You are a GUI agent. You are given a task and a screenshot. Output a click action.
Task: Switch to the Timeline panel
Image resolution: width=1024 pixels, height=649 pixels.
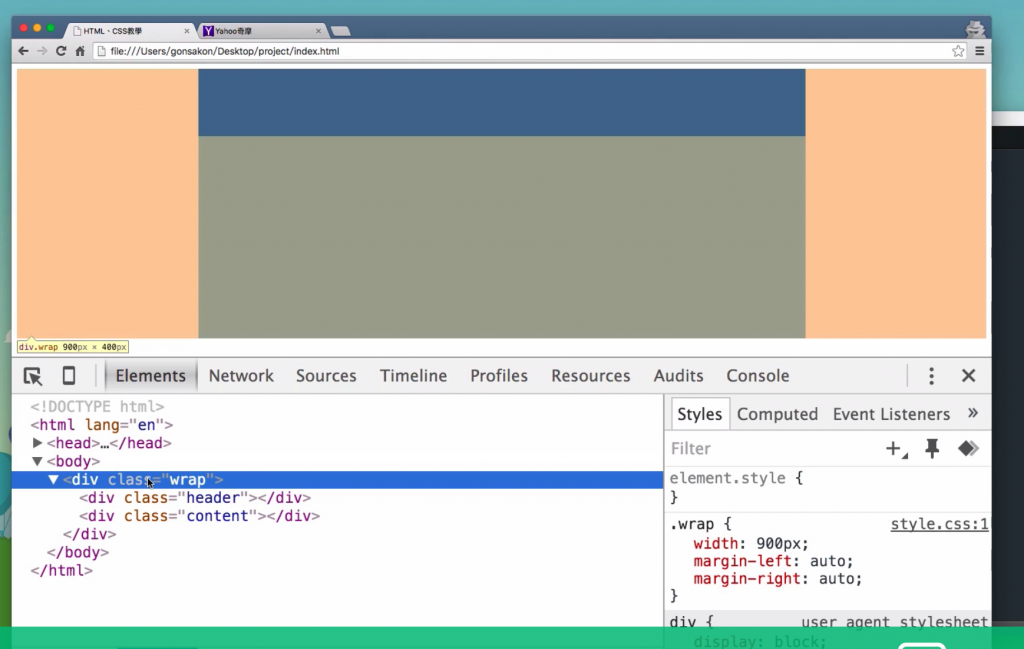tap(413, 375)
